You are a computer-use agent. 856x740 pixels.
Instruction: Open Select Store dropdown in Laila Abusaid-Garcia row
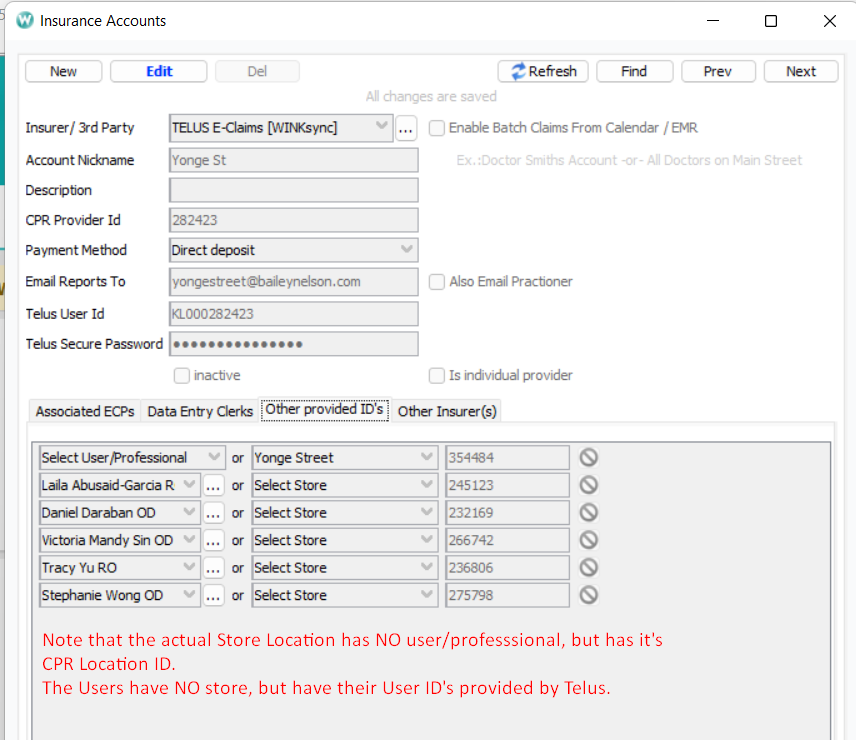pos(345,485)
